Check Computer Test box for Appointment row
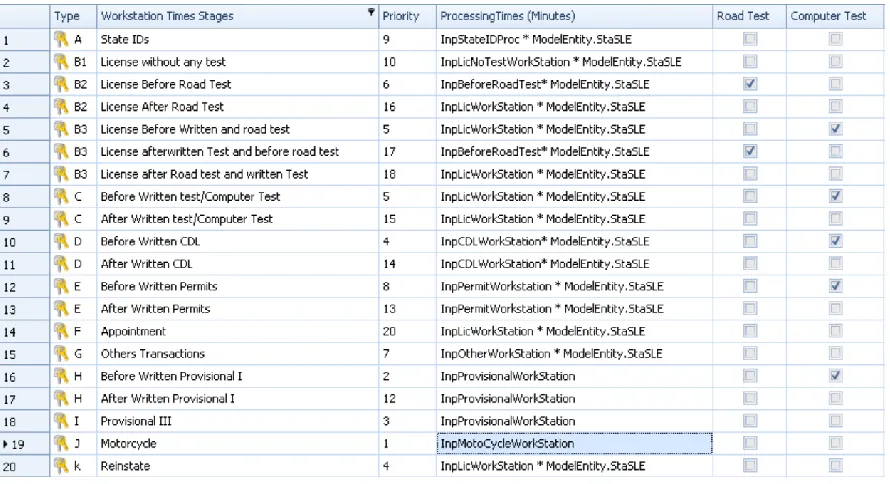The image size is (890, 484). click(836, 331)
